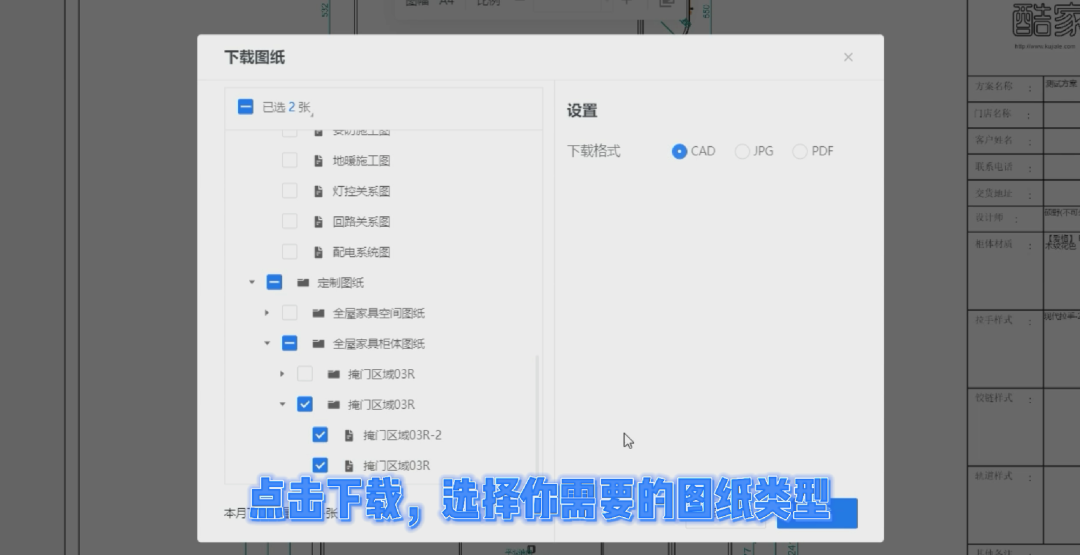Screen dimensions: 1080x555
Task: Click the 下载格式 label
Action: 594,151
